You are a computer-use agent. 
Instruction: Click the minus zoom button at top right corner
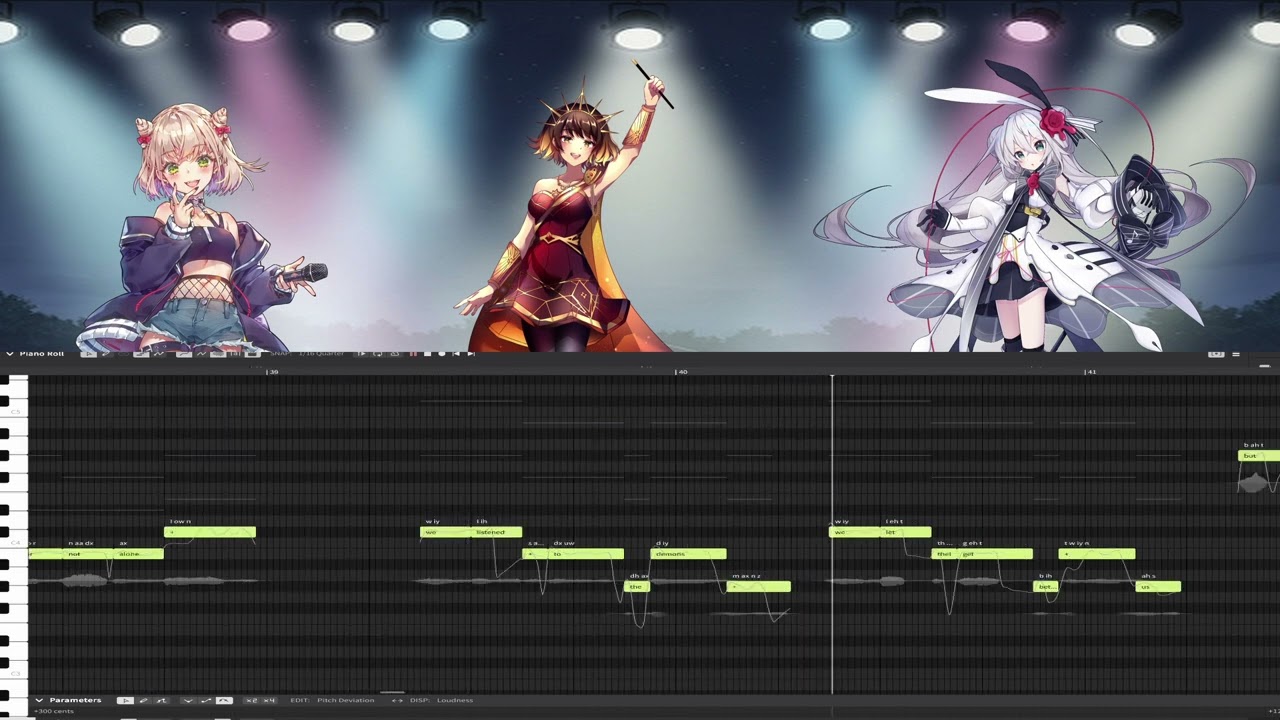coord(1264,366)
